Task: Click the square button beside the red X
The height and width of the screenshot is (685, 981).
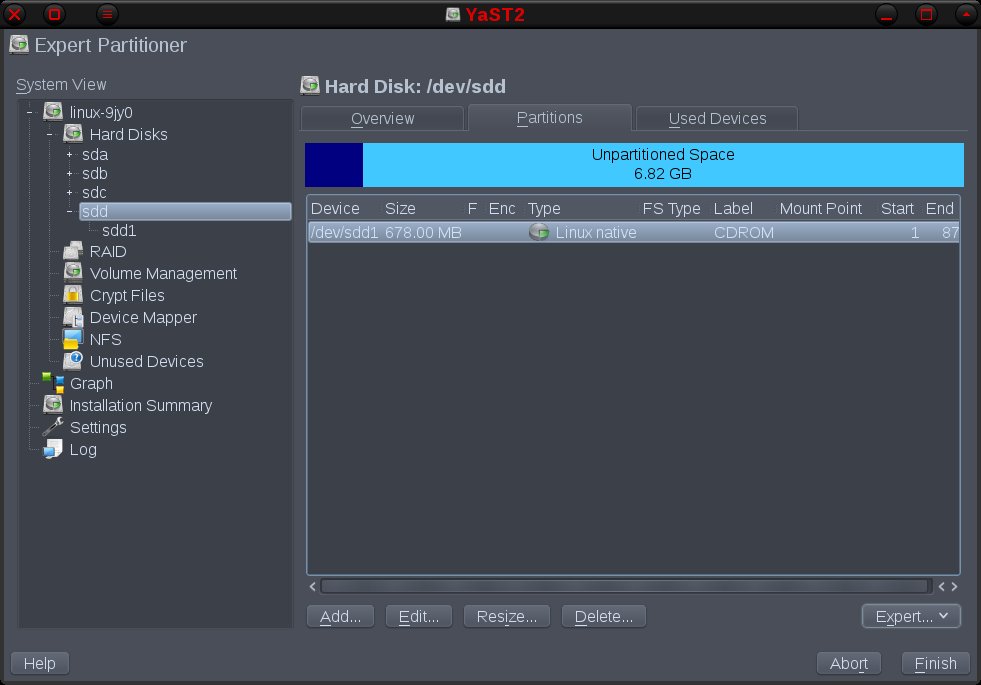Action: [54, 14]
